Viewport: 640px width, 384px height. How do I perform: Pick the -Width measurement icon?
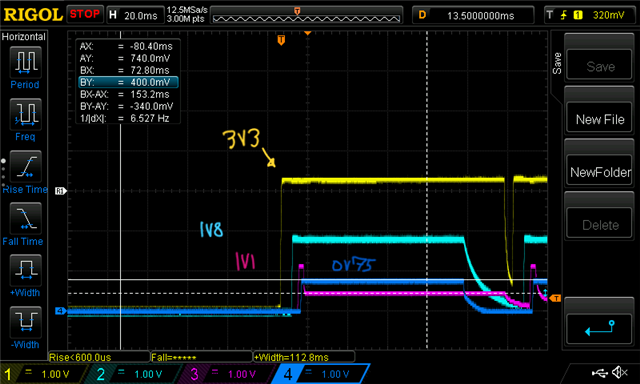click(25, 322)
